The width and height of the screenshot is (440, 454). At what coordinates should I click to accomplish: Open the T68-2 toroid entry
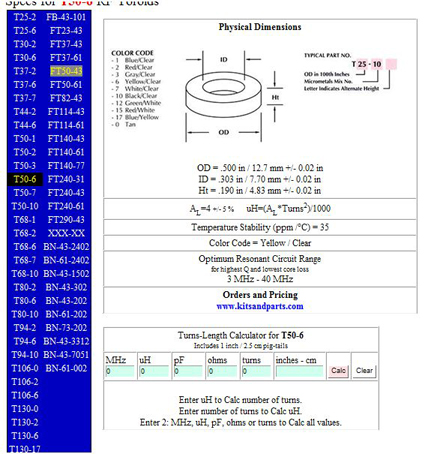(x=25, y=233)
